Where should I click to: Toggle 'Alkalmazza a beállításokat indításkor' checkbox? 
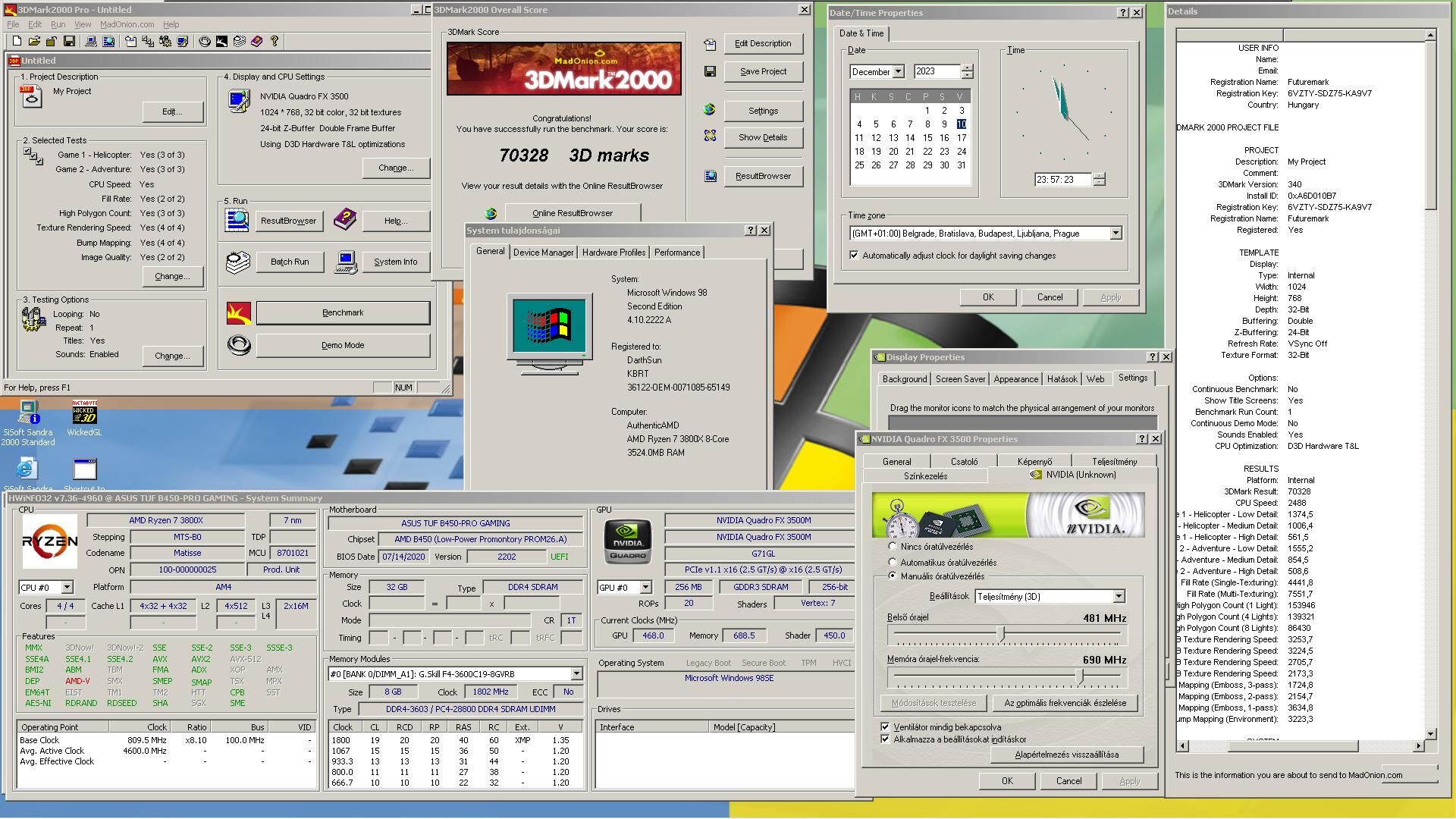pos(885,739)
